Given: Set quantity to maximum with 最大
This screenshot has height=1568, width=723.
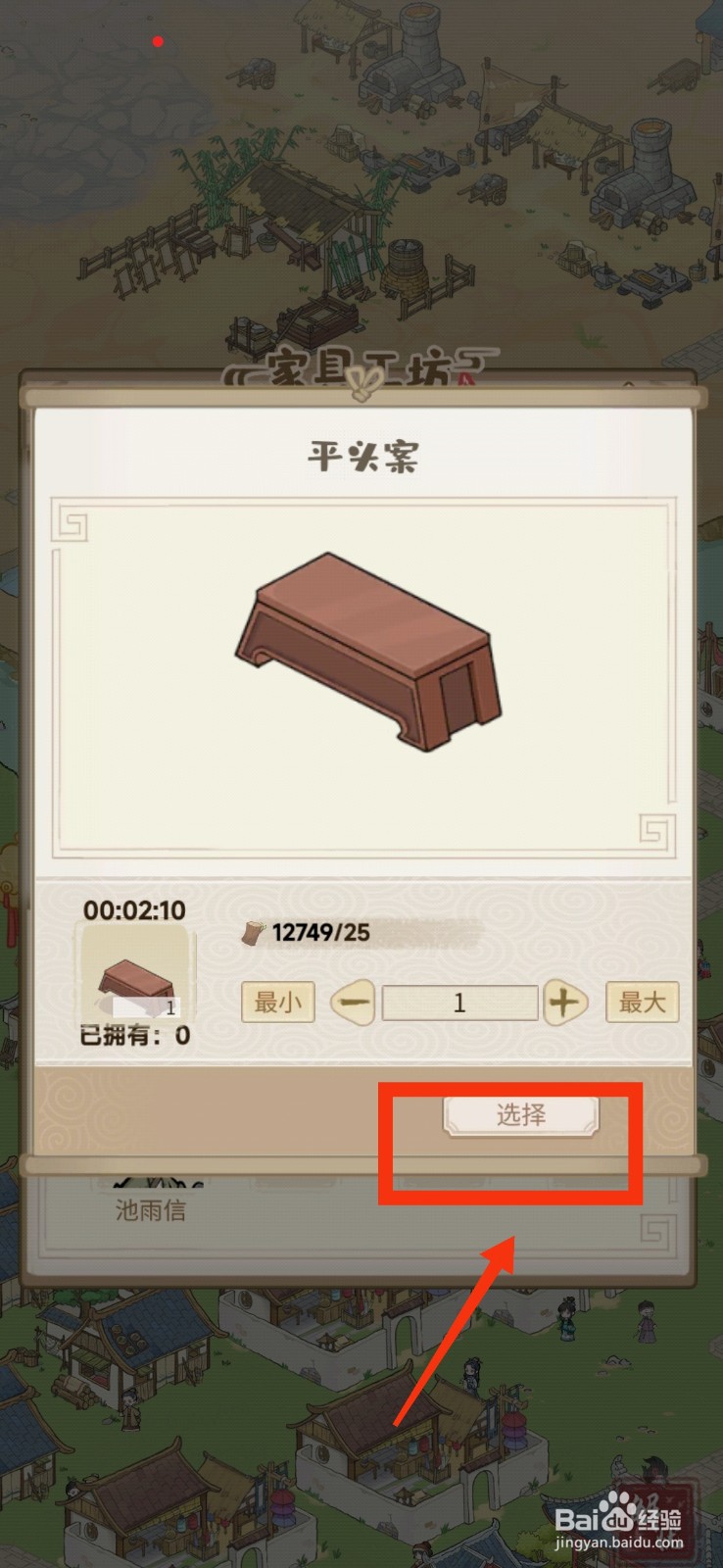Looking at the screenshot, I should pyautogui.click(x=642, y=1003).
